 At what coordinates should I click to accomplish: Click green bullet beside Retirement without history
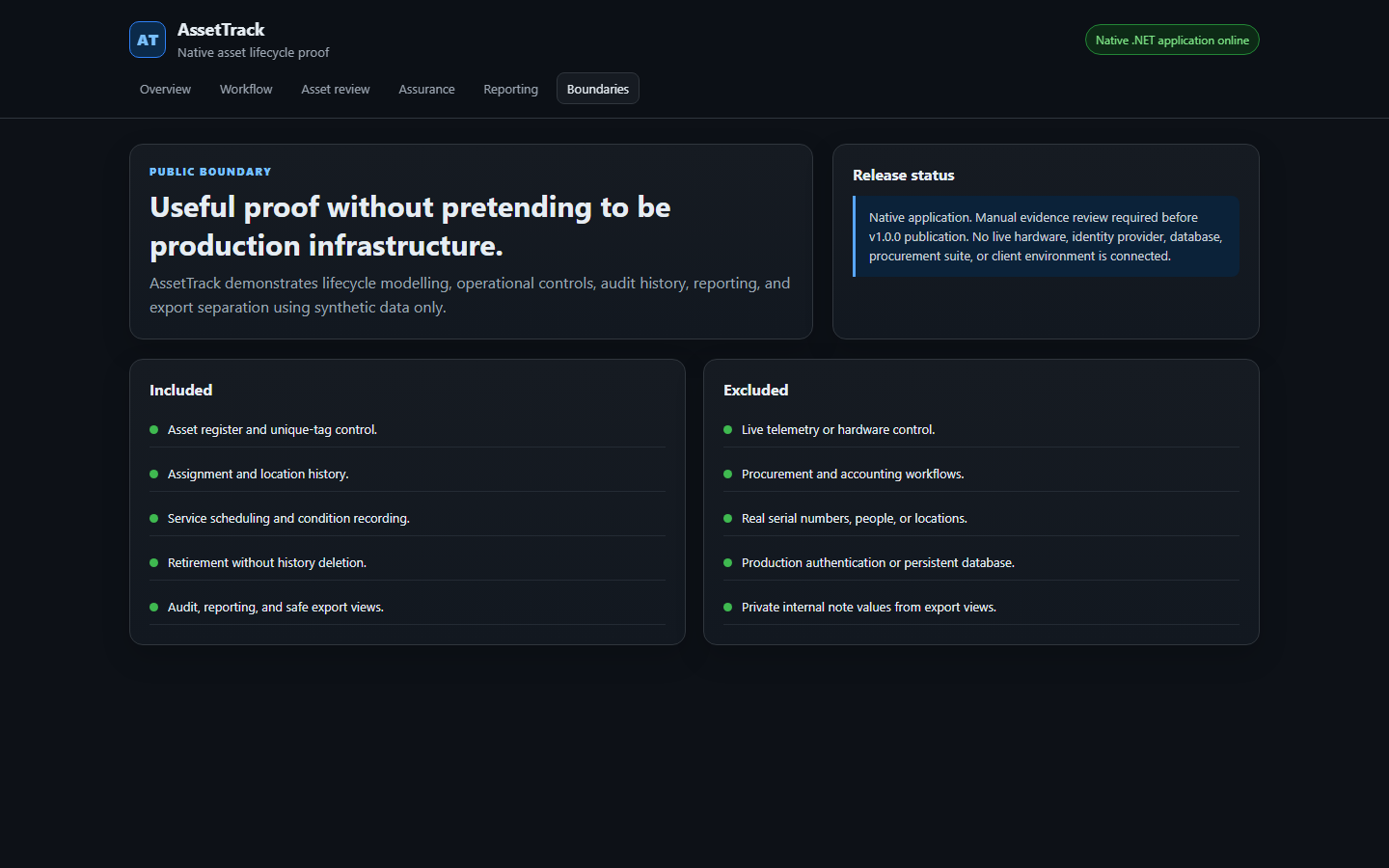[153, 563]
